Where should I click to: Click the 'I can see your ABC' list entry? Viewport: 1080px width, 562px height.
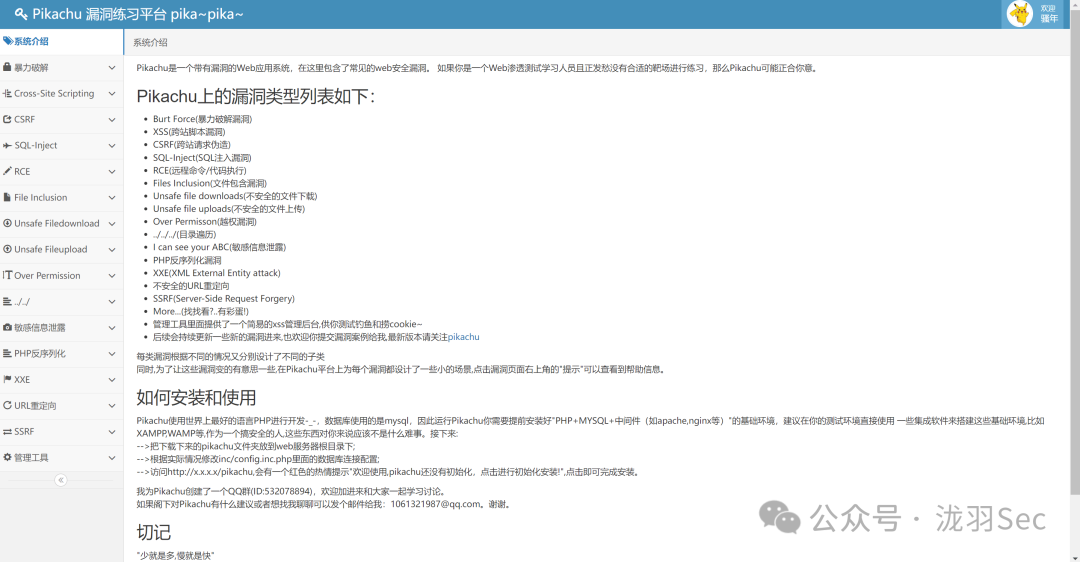(x=219, y=247)
